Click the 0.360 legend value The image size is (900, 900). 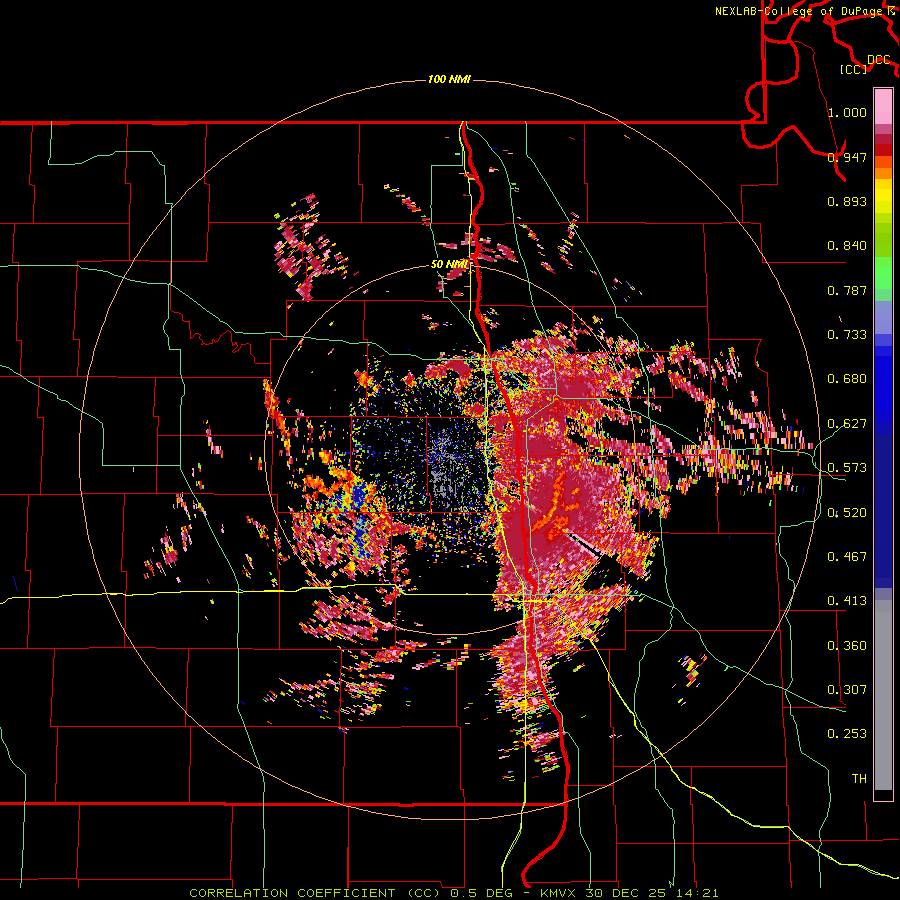coord(847,646)
